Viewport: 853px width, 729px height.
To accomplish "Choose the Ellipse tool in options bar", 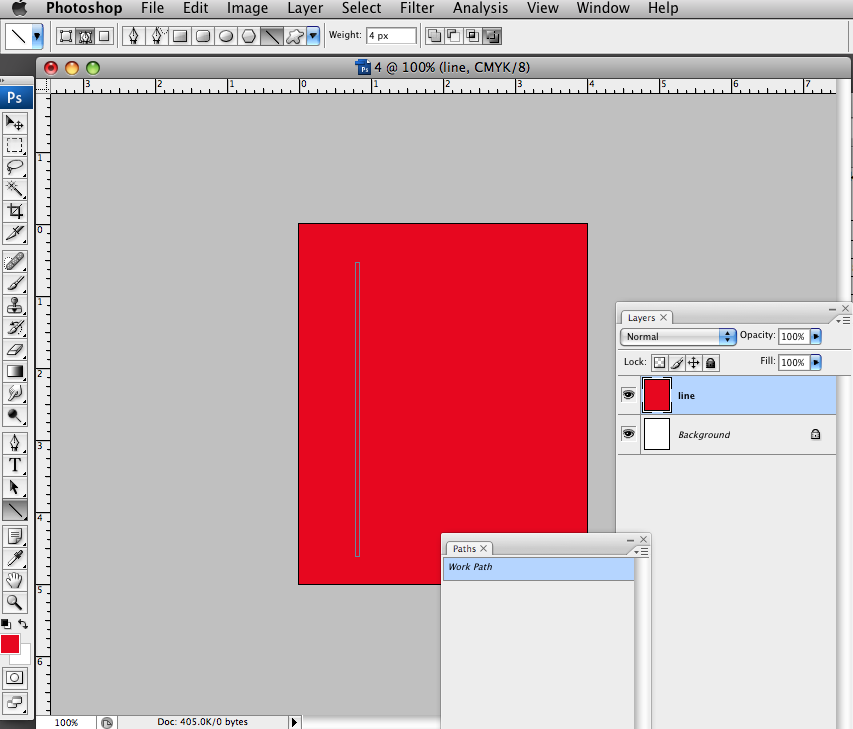I will coord(224,35).
